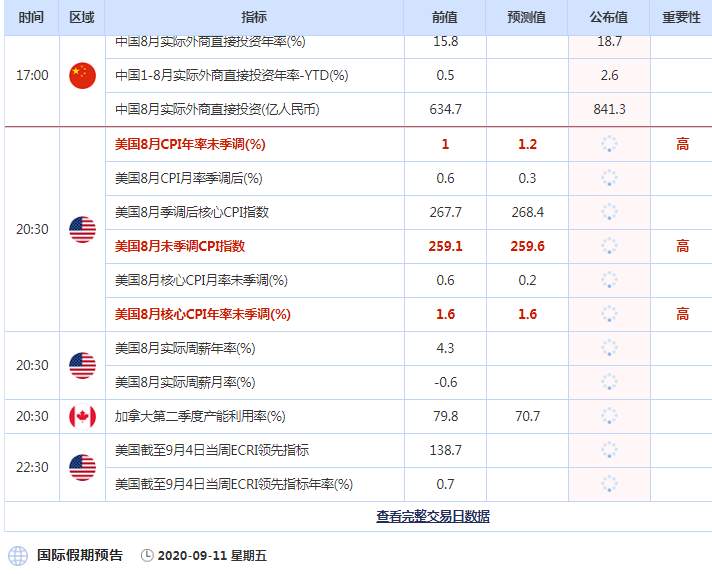Click forecast value 259.6
This screenshot has height=574, width=712.
tap(527, 246)
